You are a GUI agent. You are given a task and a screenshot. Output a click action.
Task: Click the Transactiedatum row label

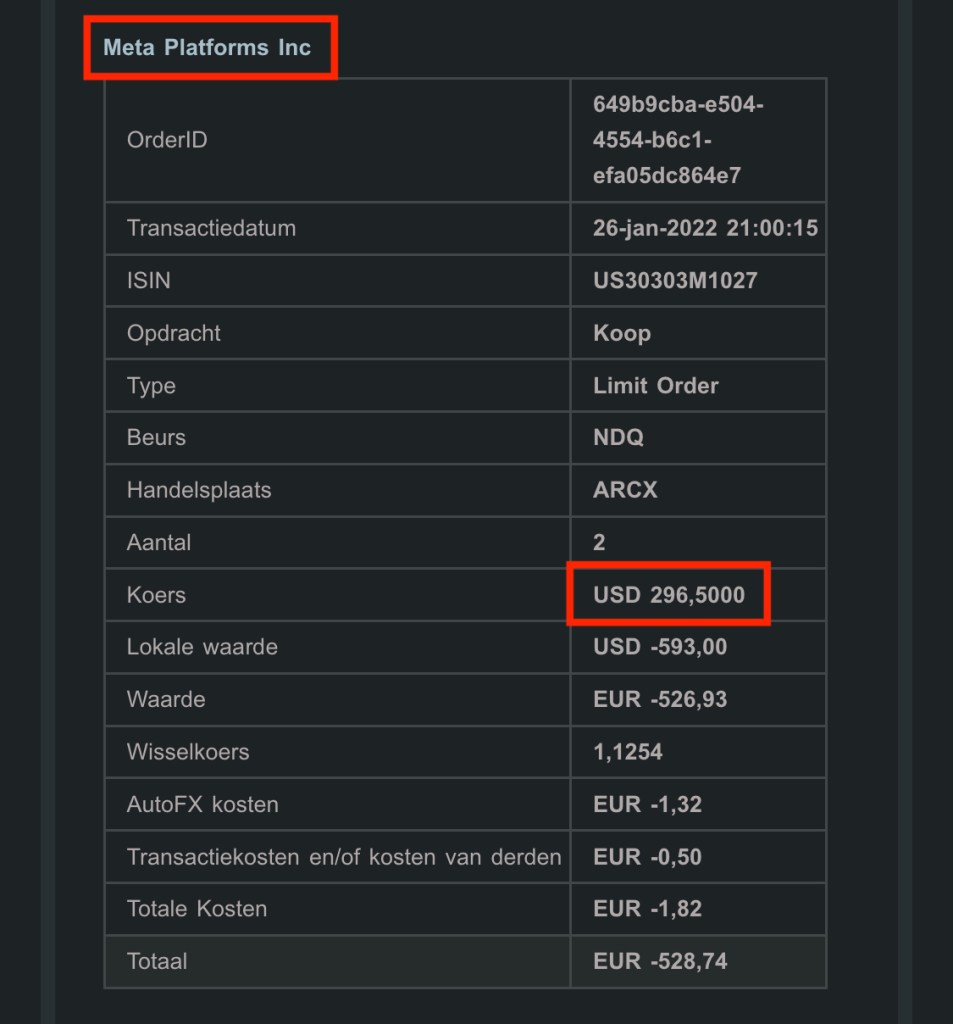(x=211, y=228)
